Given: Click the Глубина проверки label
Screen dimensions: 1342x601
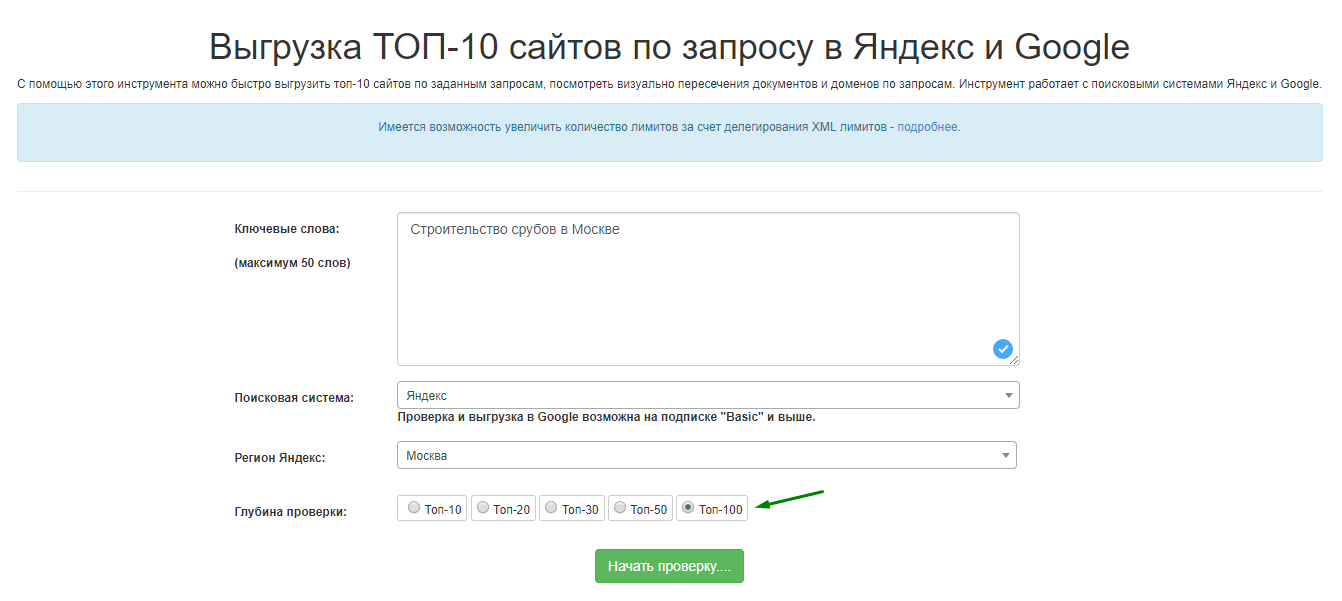Looking at the screenshot, I should [x=290, y=512].
